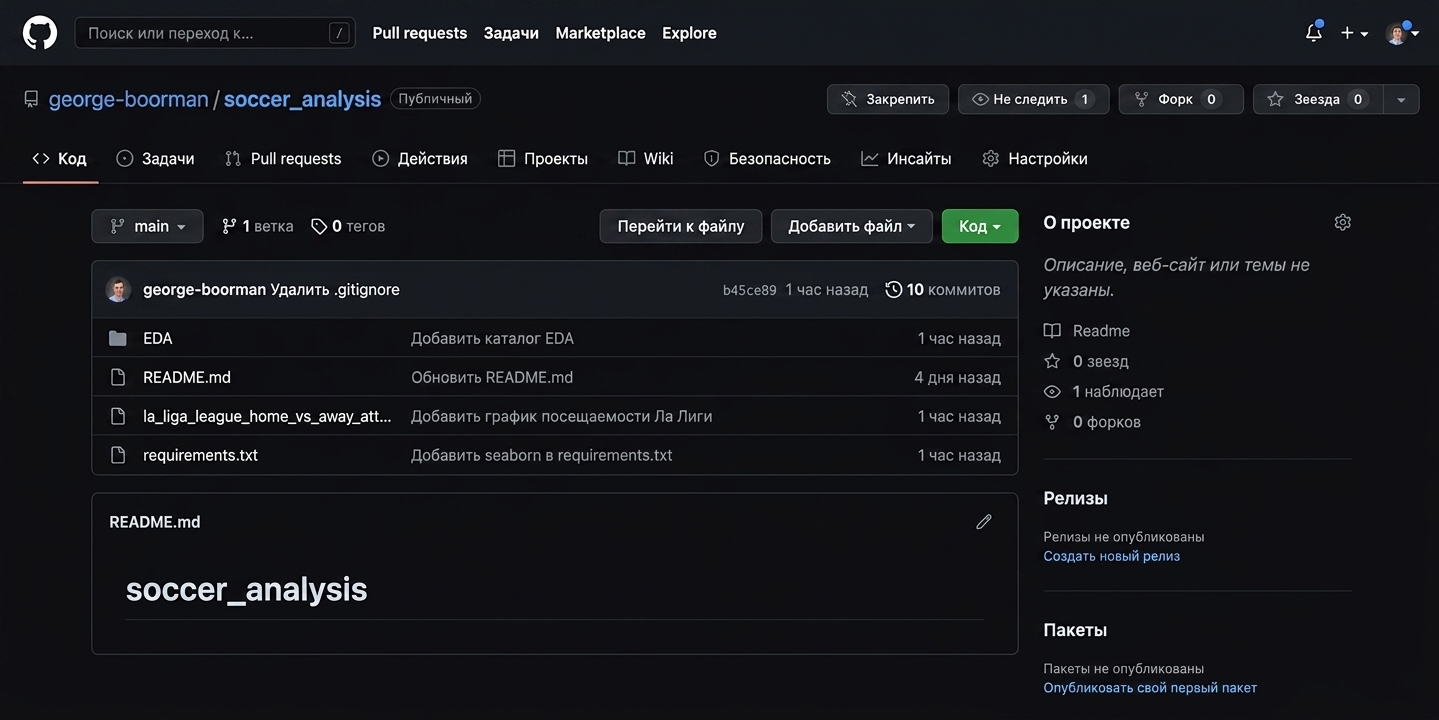Open the notifications bell
The height and width of the screenshot is (720, 1439).
pyautogui.click(x=1314, y=32)
